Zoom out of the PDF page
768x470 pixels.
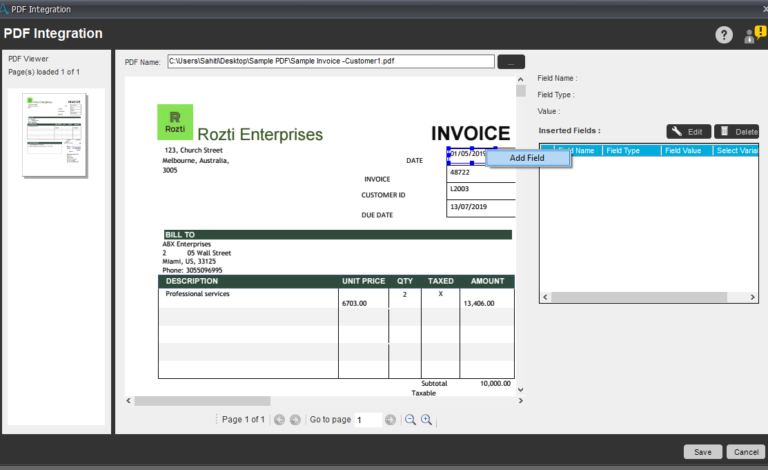click(410, 420)
